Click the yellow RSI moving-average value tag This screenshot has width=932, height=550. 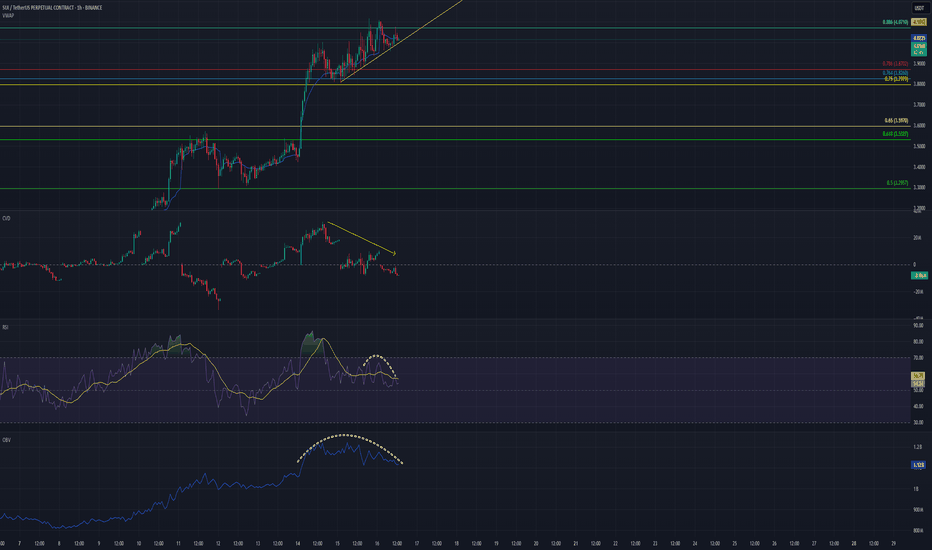(x=918, y=376)
